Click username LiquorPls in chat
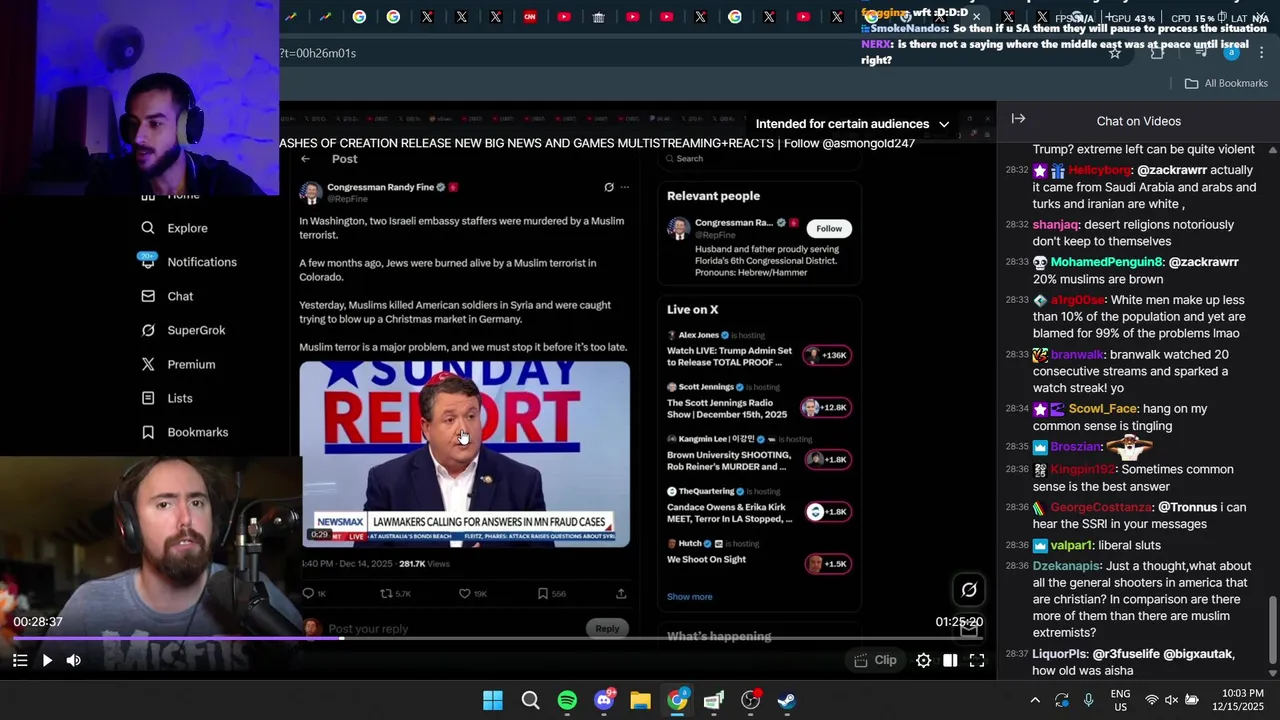Screen dimensions: 1280x720 pos(1060,654)
